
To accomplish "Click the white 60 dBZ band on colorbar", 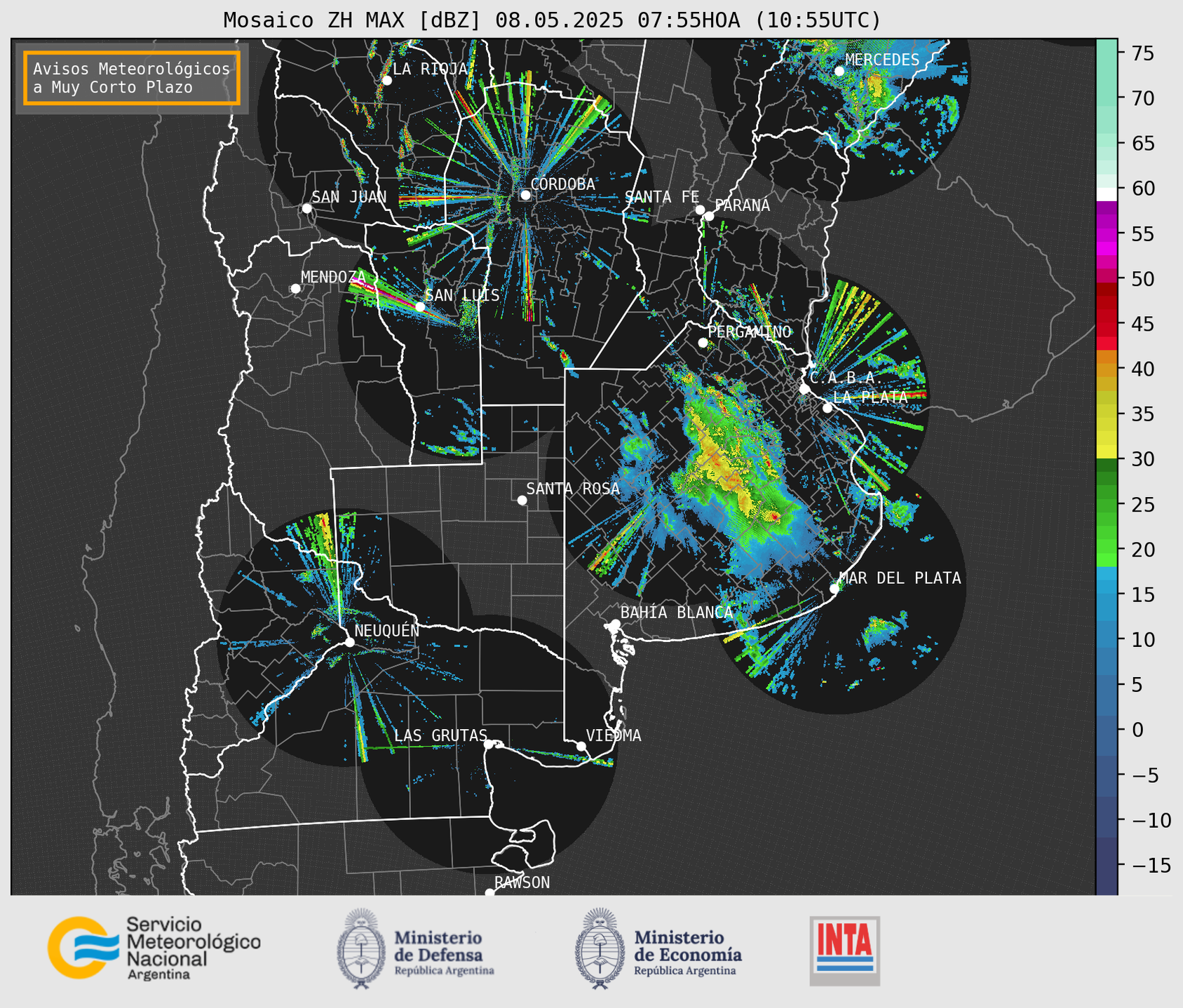I will tap(1107, 194).
